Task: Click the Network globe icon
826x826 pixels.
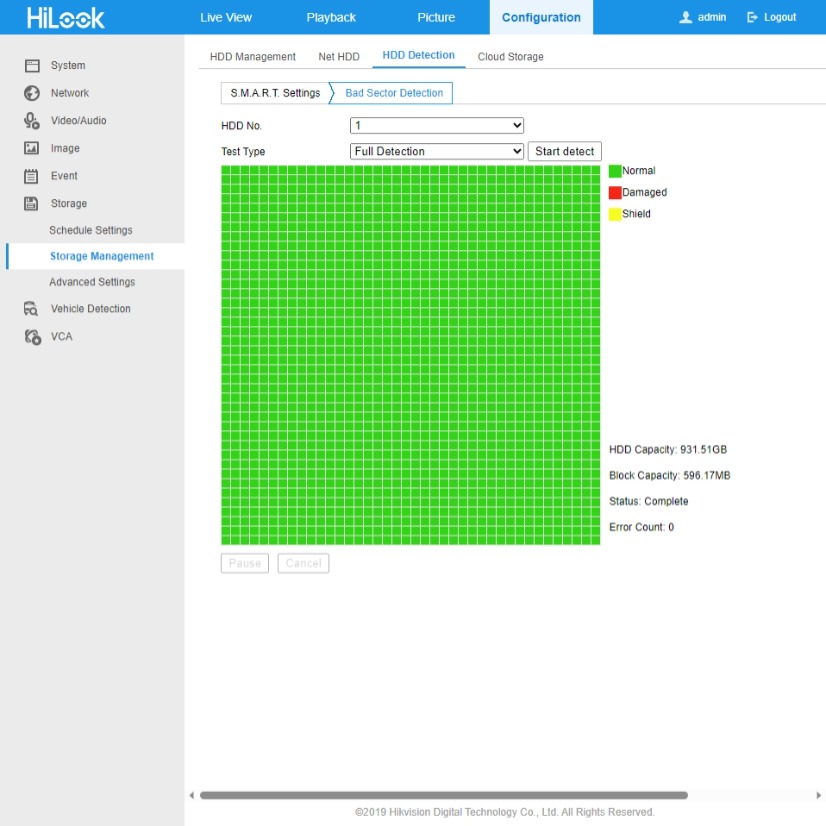Action: point(31,93)
